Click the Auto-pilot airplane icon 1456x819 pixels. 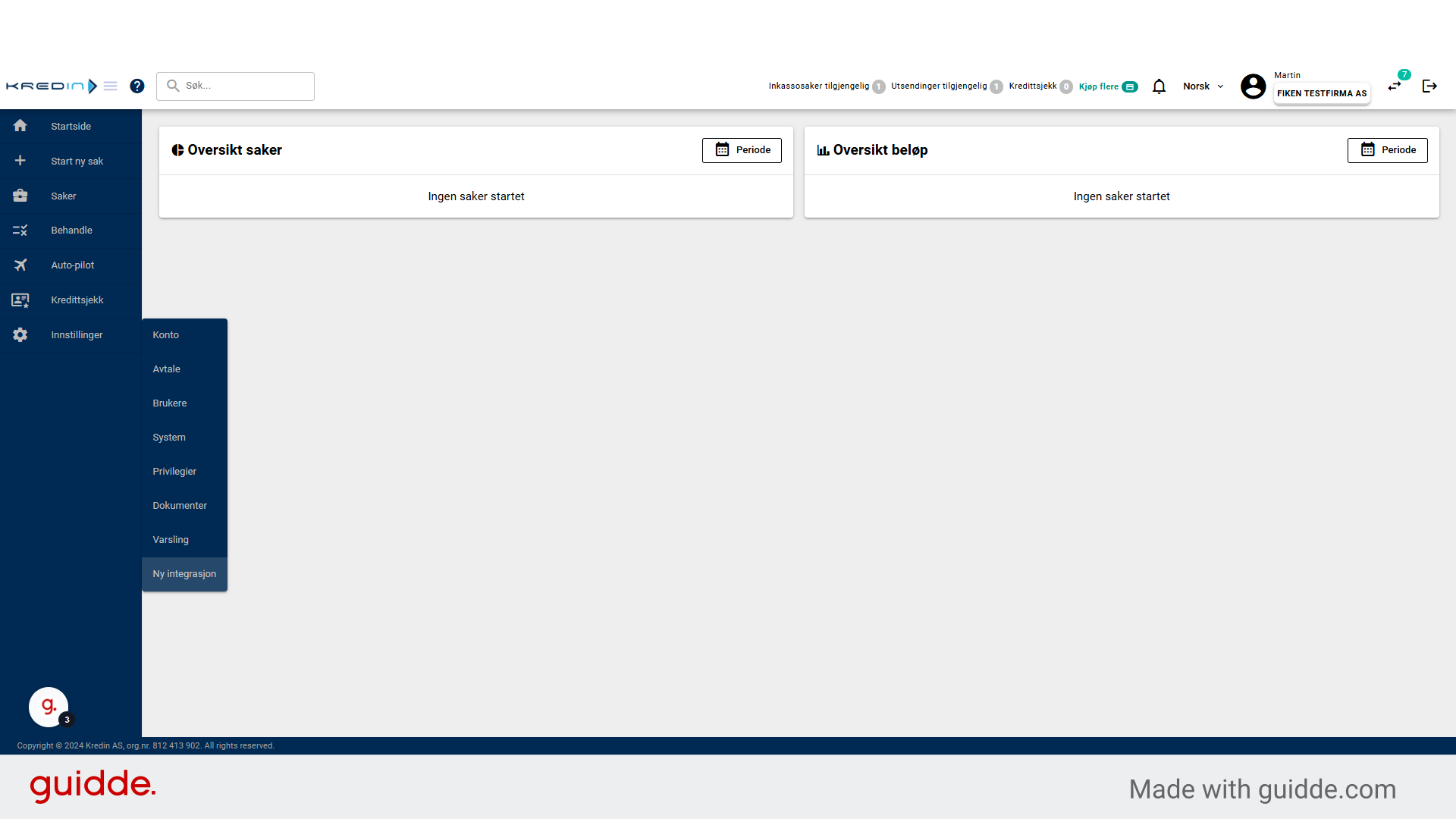pyautogui.click(x=20, y=265)
